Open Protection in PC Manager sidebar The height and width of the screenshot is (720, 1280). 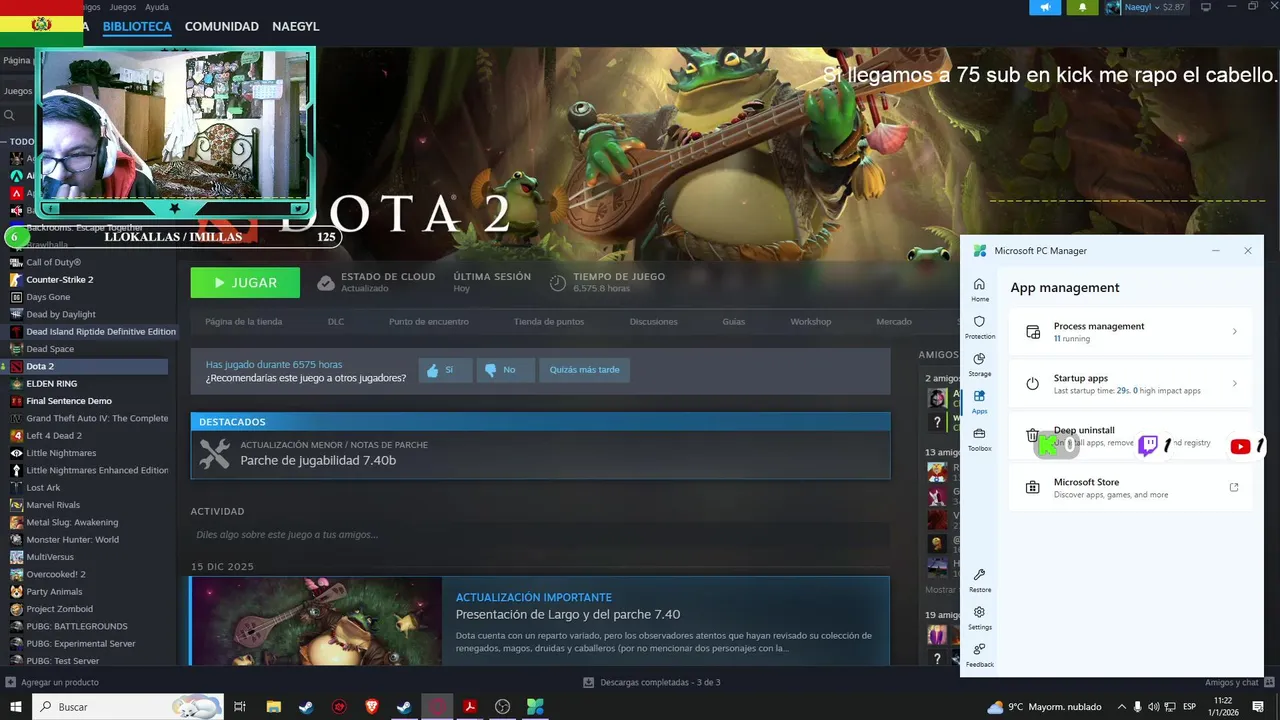tap(980, 327)
